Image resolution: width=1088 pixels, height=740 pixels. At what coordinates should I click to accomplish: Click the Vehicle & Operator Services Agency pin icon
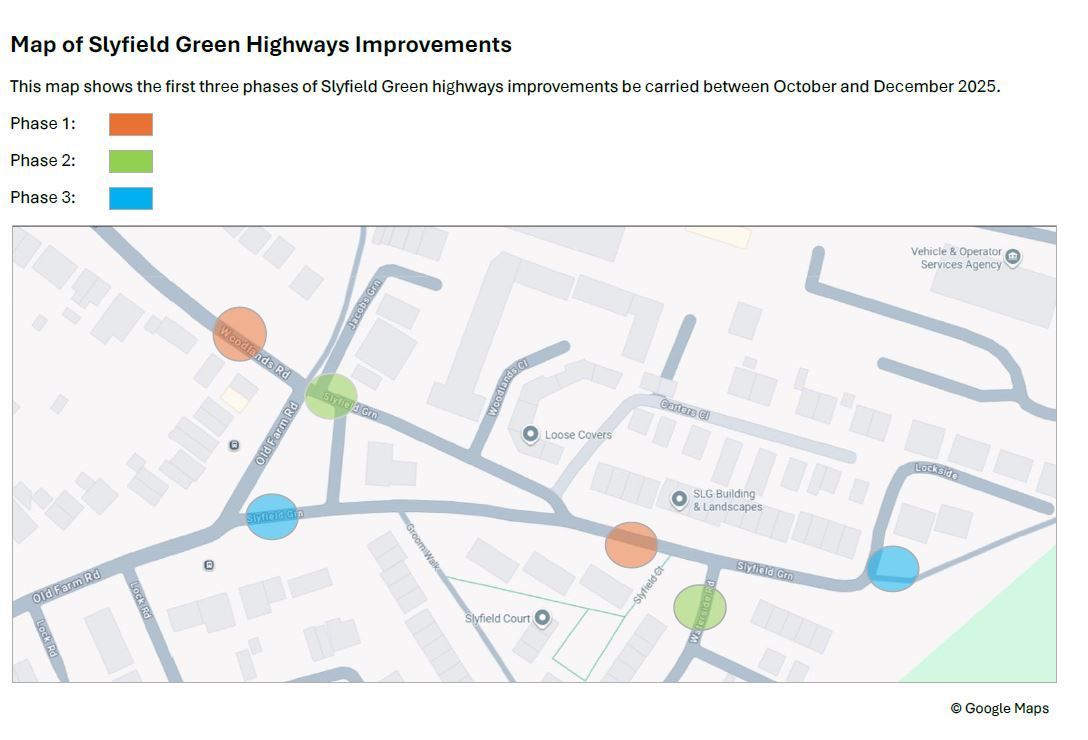[x=1013, y=258]
